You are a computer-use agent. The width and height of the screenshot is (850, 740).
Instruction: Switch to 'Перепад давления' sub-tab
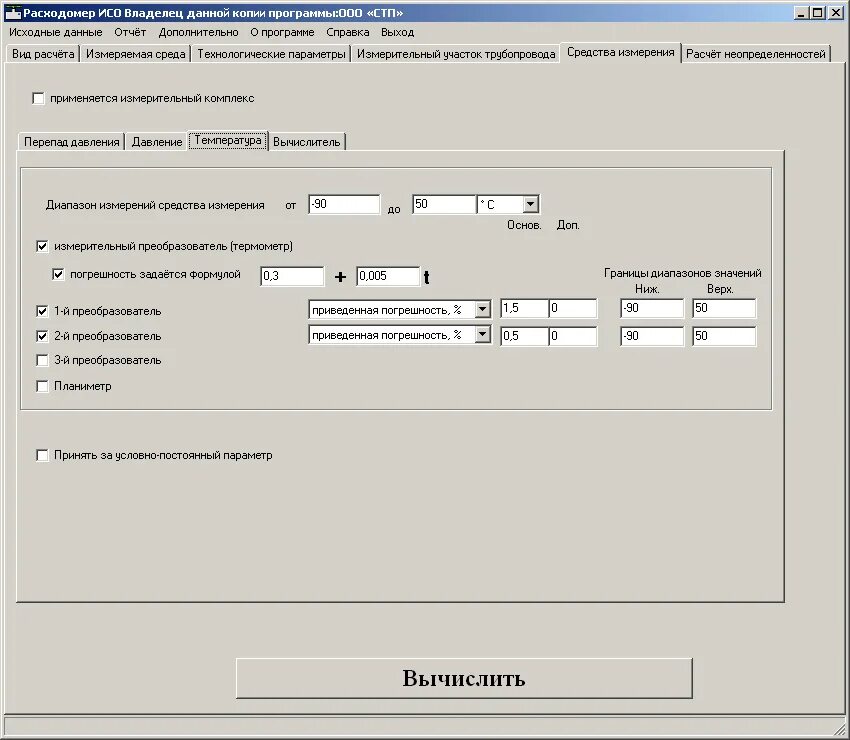[x=72, y=142]
